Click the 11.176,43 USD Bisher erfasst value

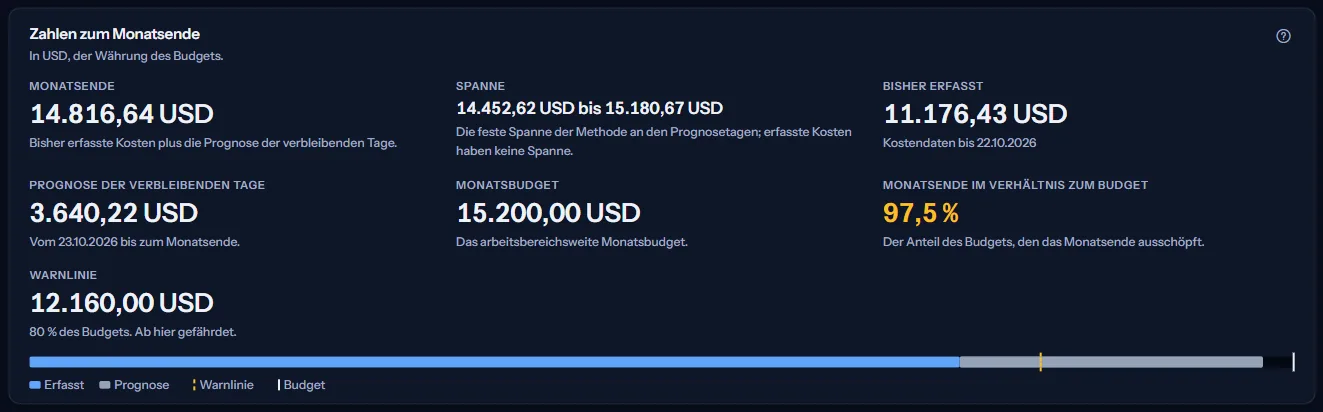975,114
